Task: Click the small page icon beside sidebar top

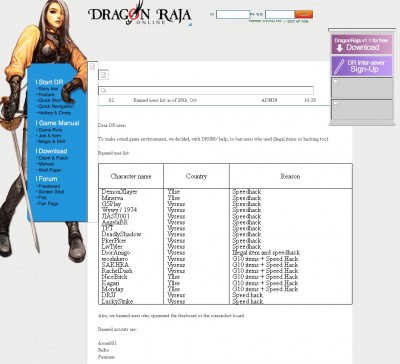Action: coord(92,67)
